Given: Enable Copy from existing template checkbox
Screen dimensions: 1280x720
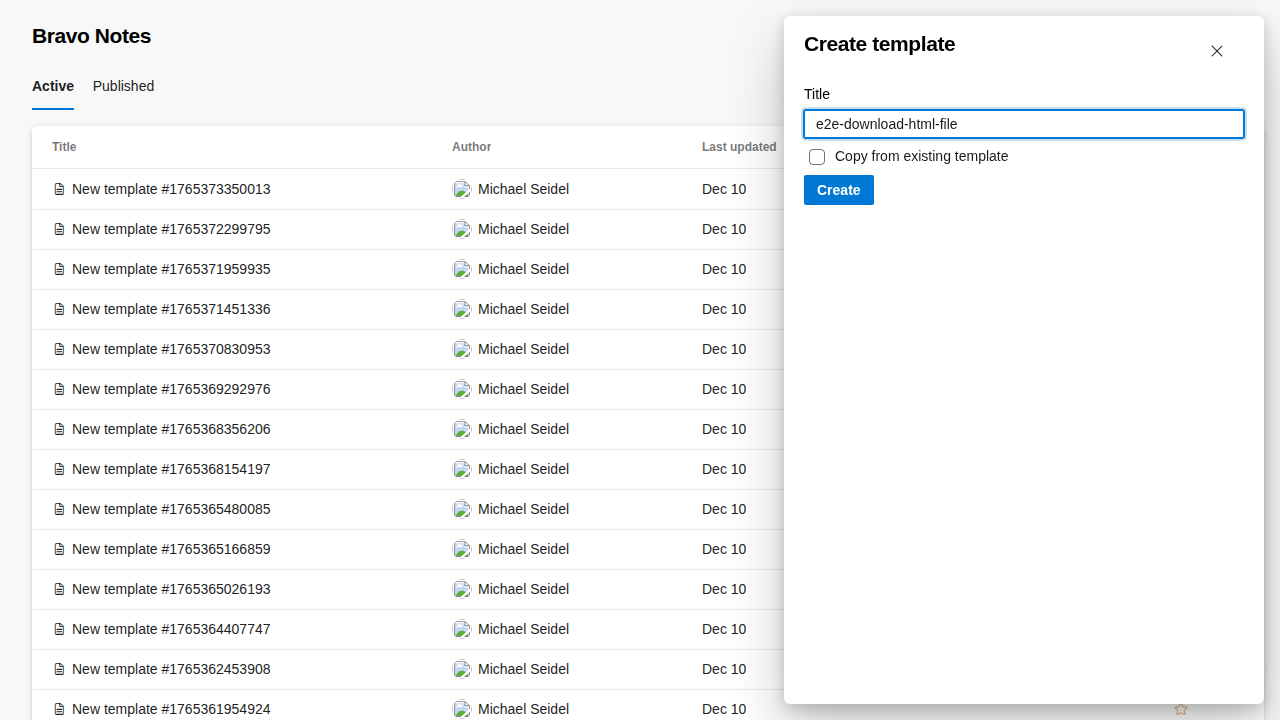Looking at the screenshot, I should [x=817, y=157].
